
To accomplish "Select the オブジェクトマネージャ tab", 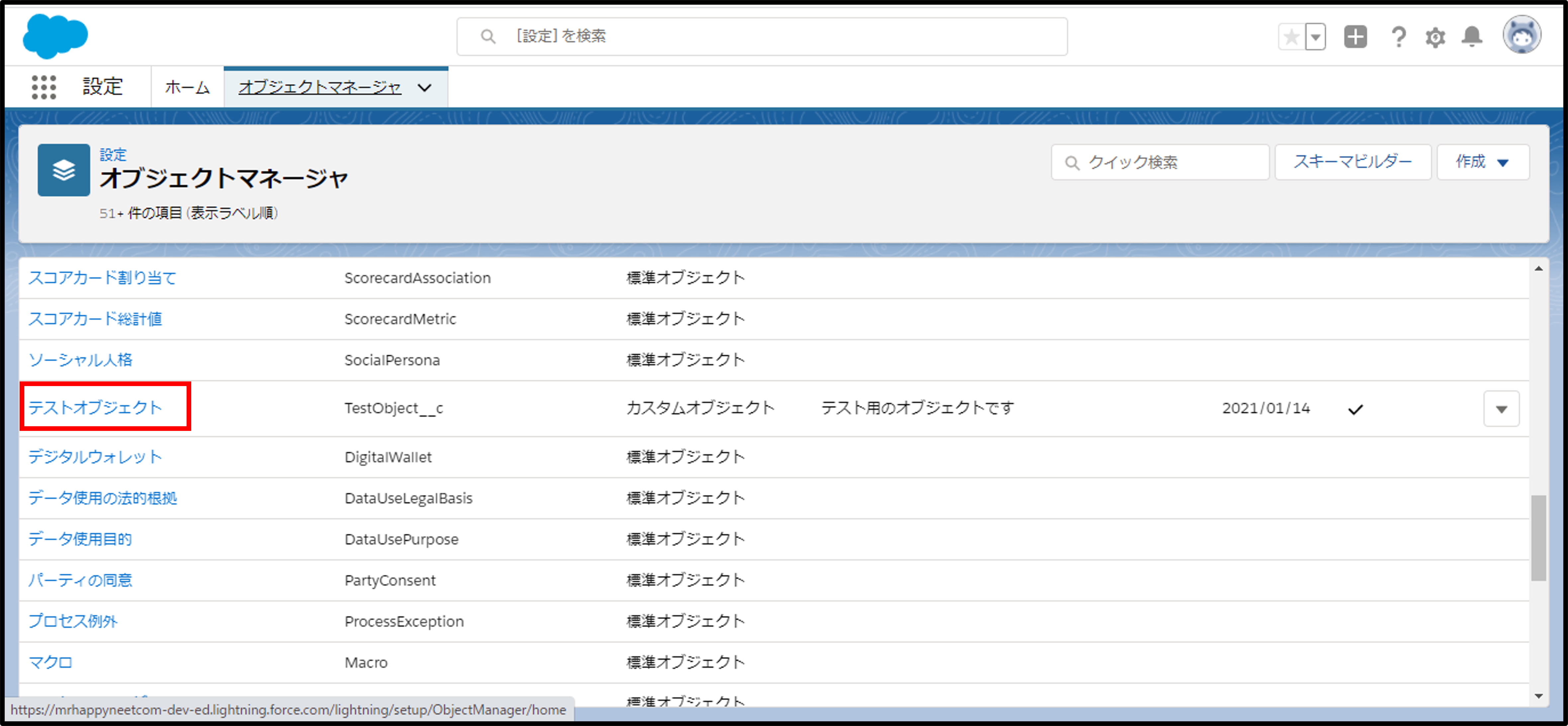I will [320, 88].
